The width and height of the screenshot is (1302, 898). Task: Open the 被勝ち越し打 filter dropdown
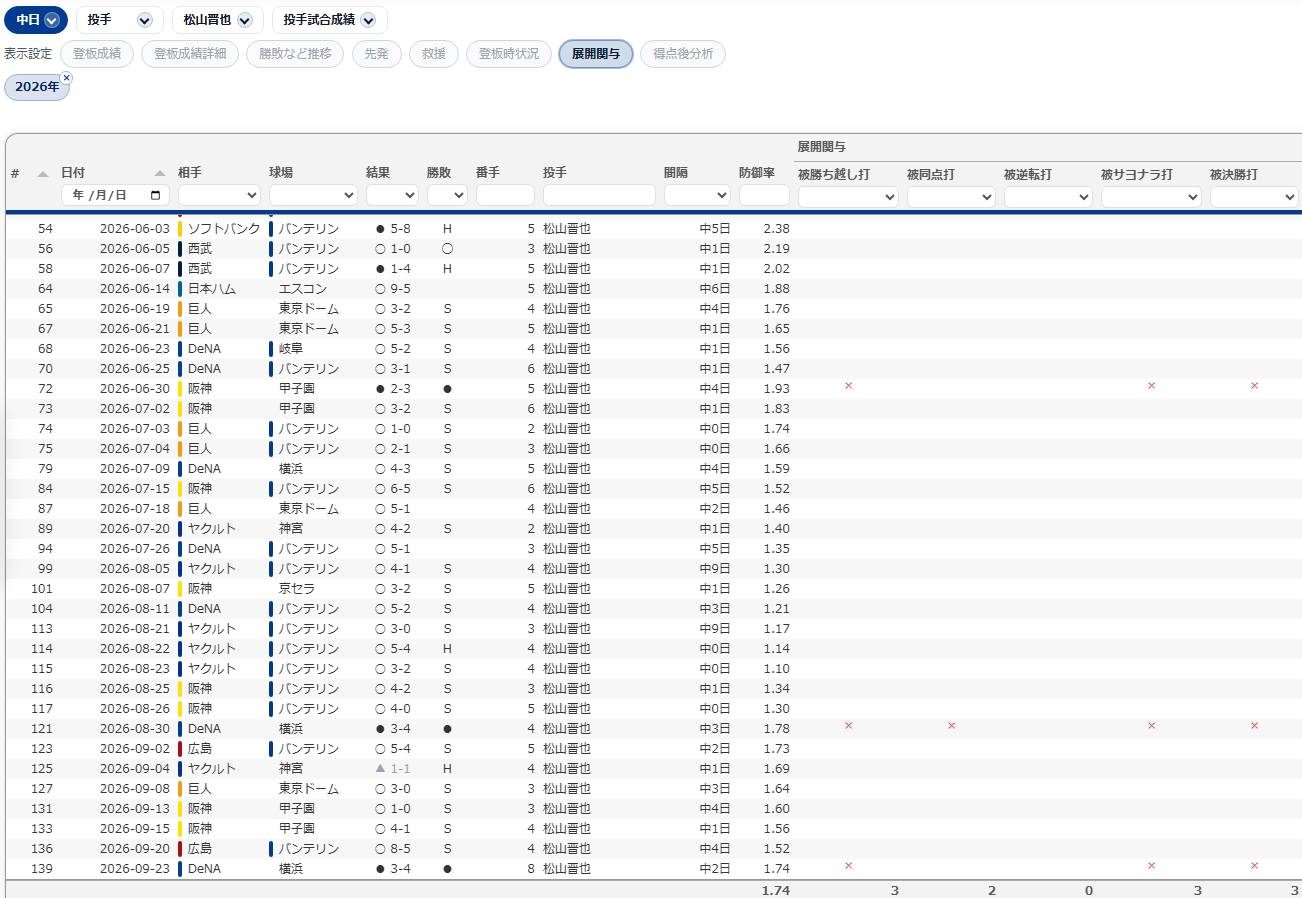(x=848, y=197)
